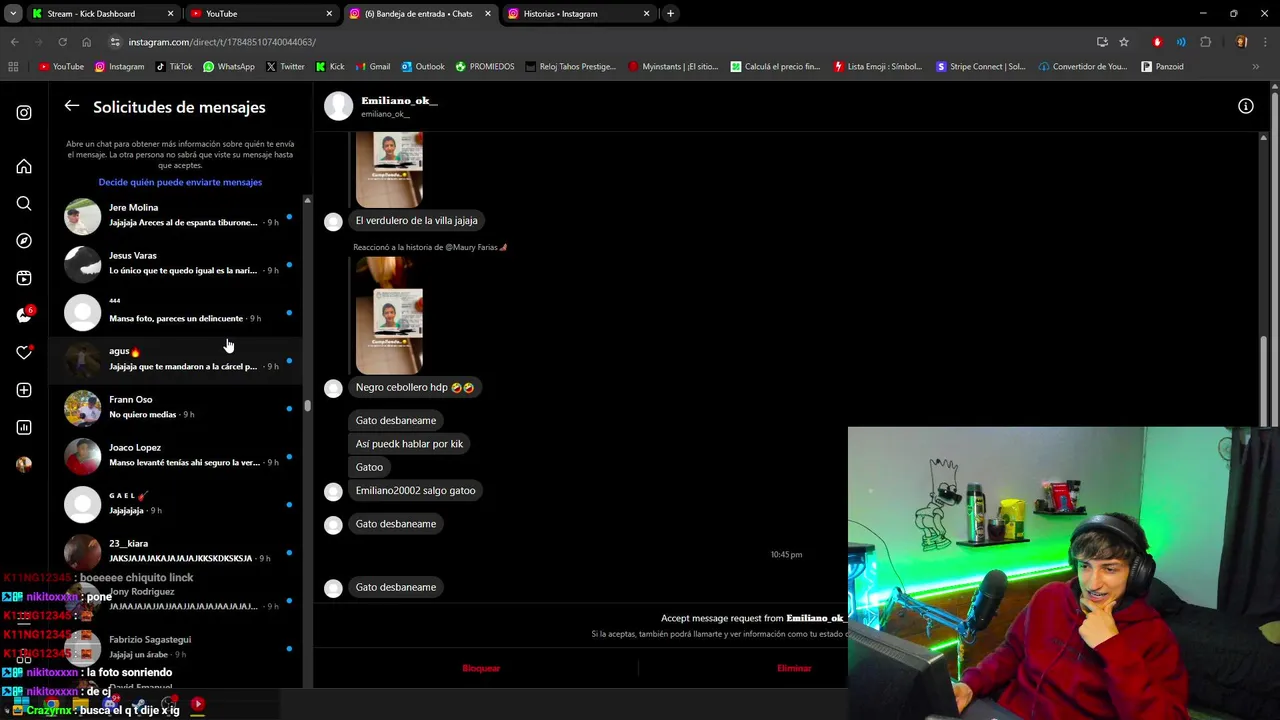Click Eliminar to delete the request
Viewport: 1280px width, 720px height.
coord(794,668)
